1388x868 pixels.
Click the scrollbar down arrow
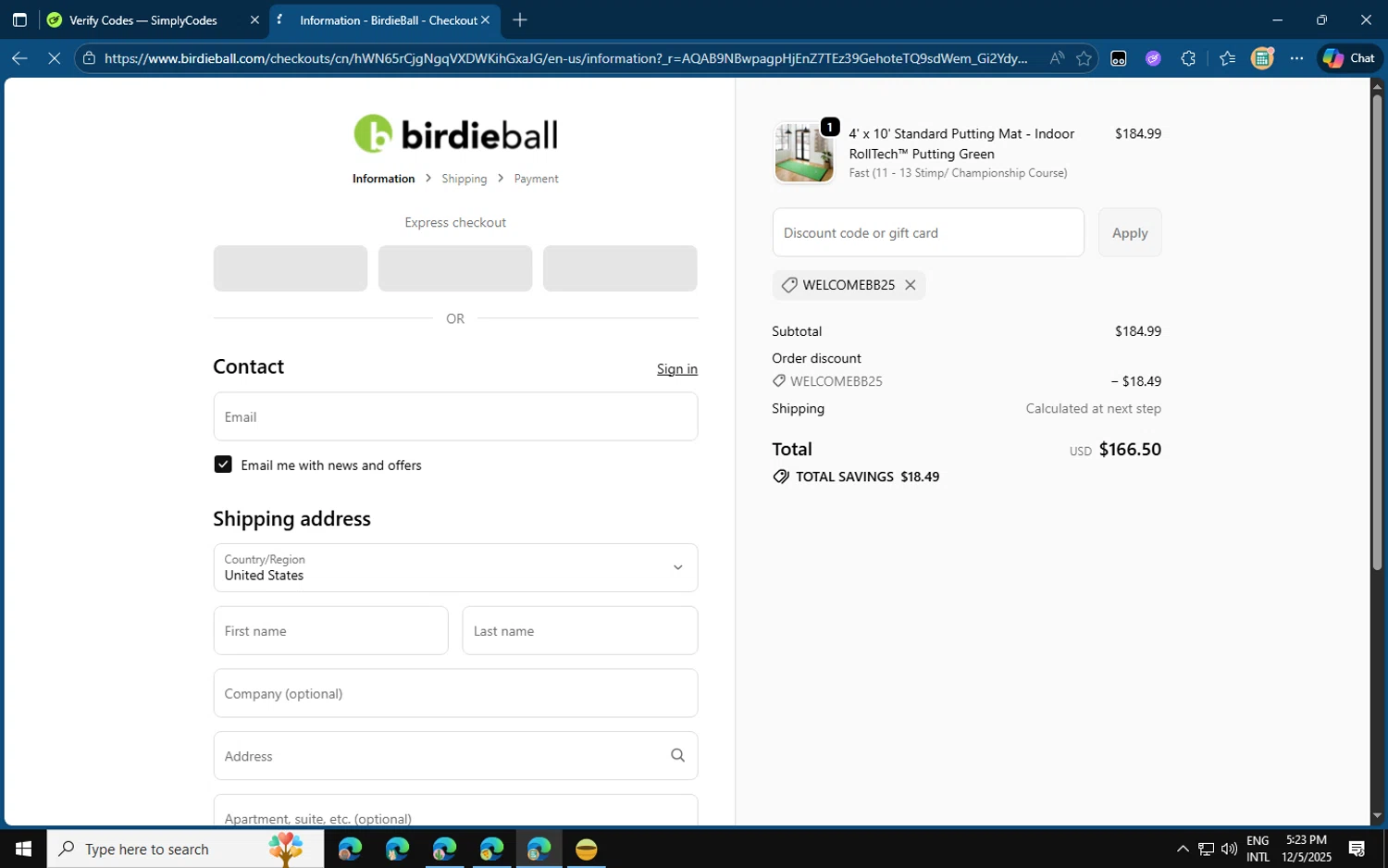1377,815
